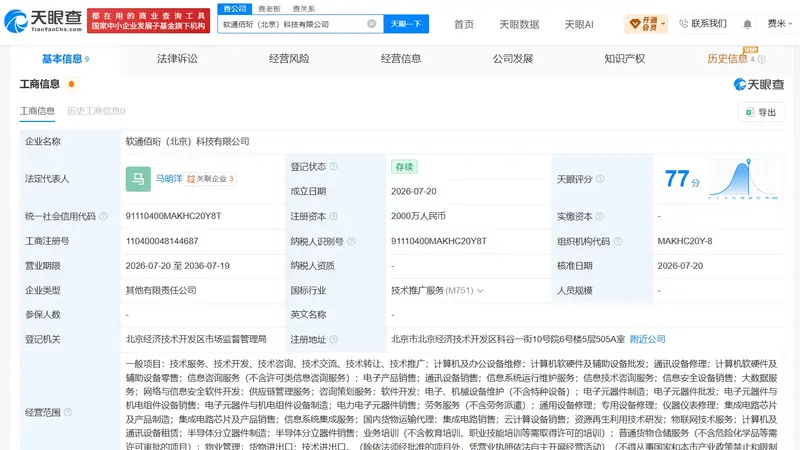This screenshot has width=800, height=450.
Task: Click the help icon beside 纳税人识别号
Action: pyautogui.click(x=351, y=241)
